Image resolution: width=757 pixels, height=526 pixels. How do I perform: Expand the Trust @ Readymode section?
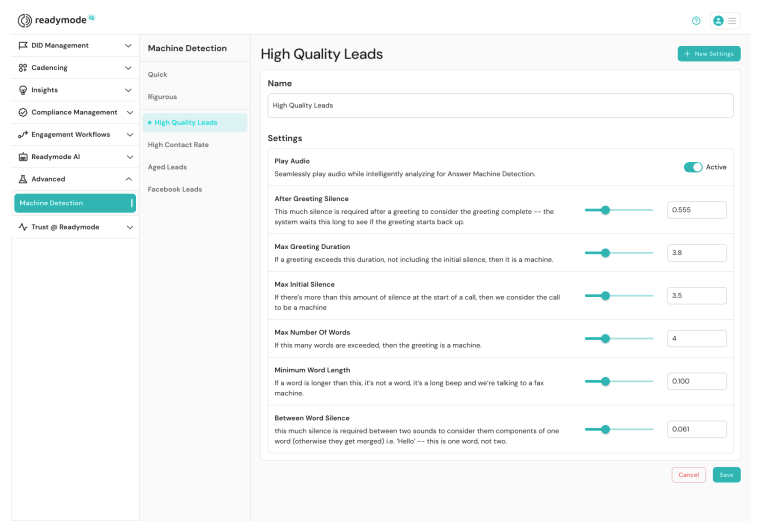tap(128, 227)
